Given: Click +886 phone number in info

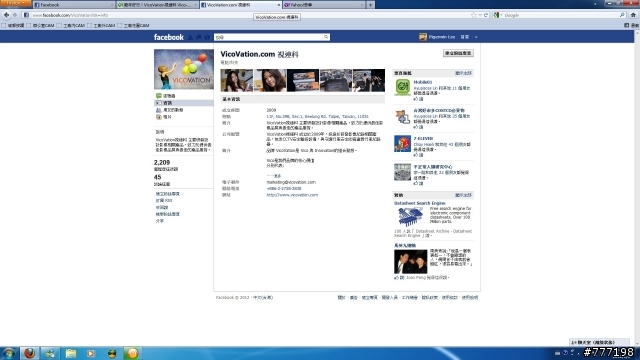Looking at the screenshot, I should pos(284,189).
